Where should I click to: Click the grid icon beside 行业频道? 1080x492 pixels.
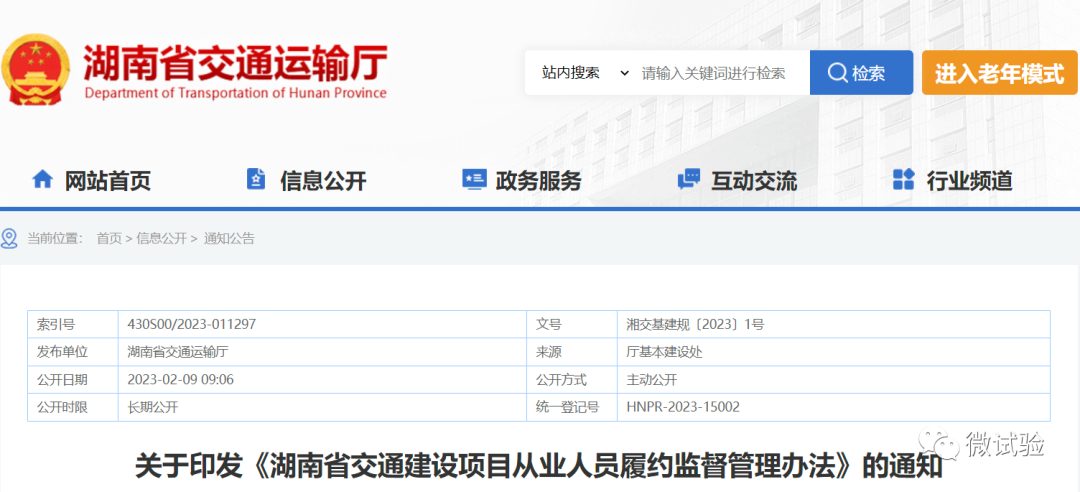[x=903, y=179]
